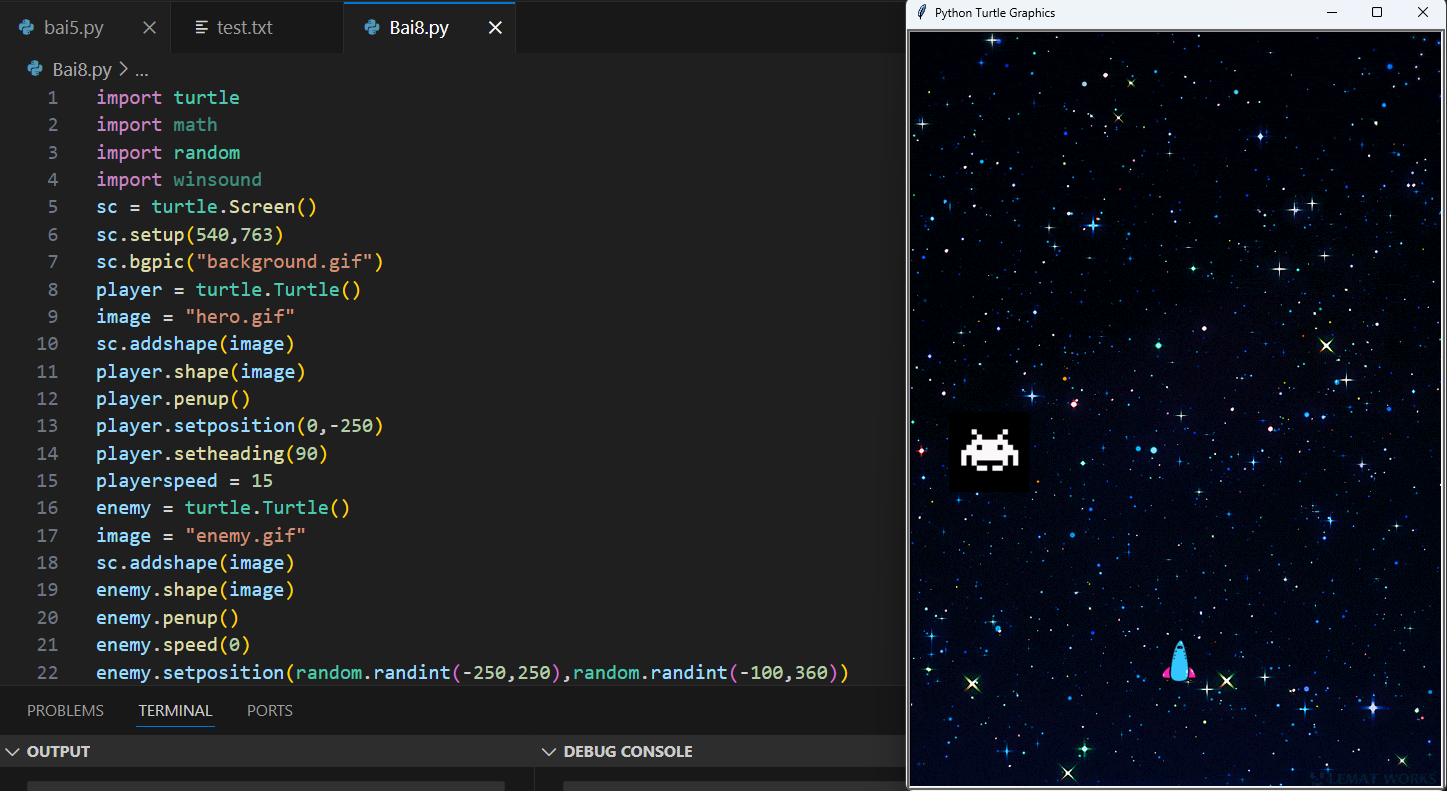Open the breadcrumb ellipsis symbol list
Screen dimensions: 1447x791
point(141,70)
